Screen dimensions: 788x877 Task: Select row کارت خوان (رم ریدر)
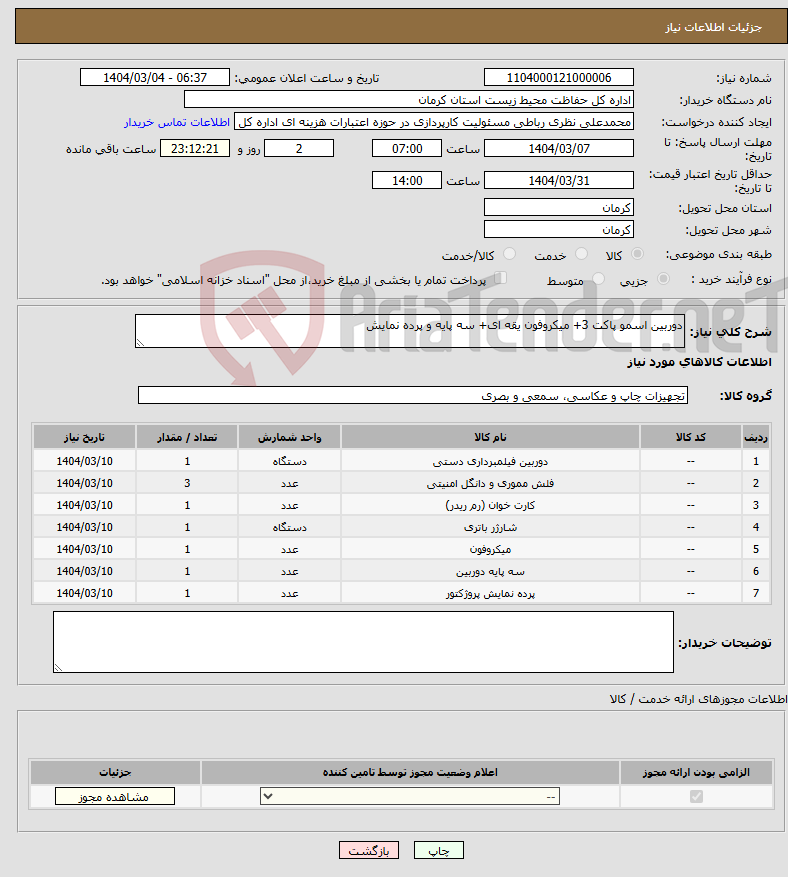pyautogui.click(x=402, y=505)
